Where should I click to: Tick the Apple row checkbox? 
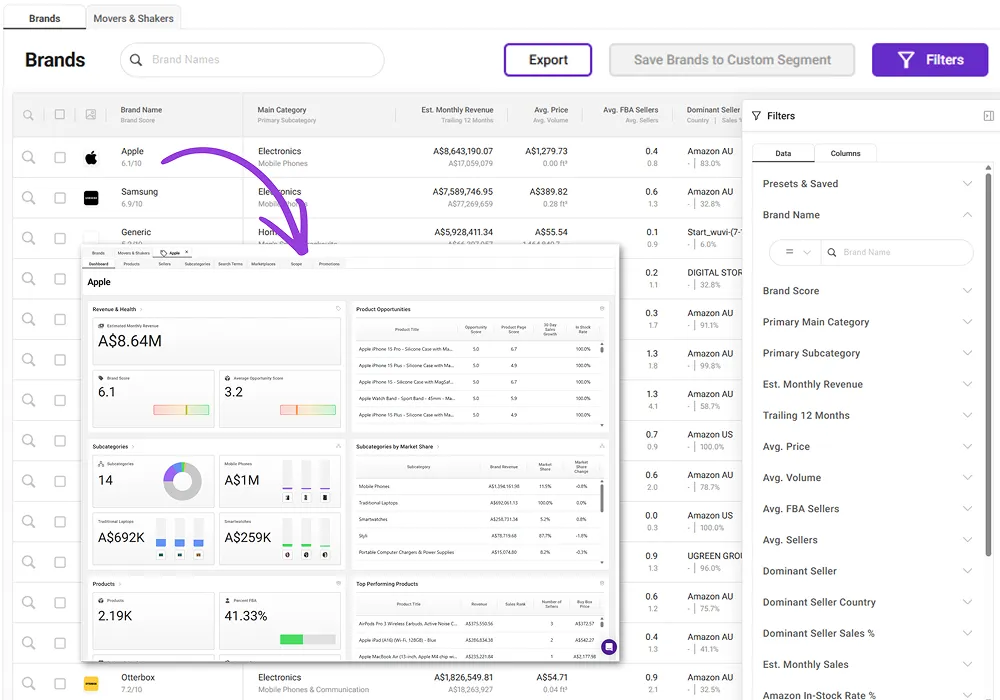(60, 158)
